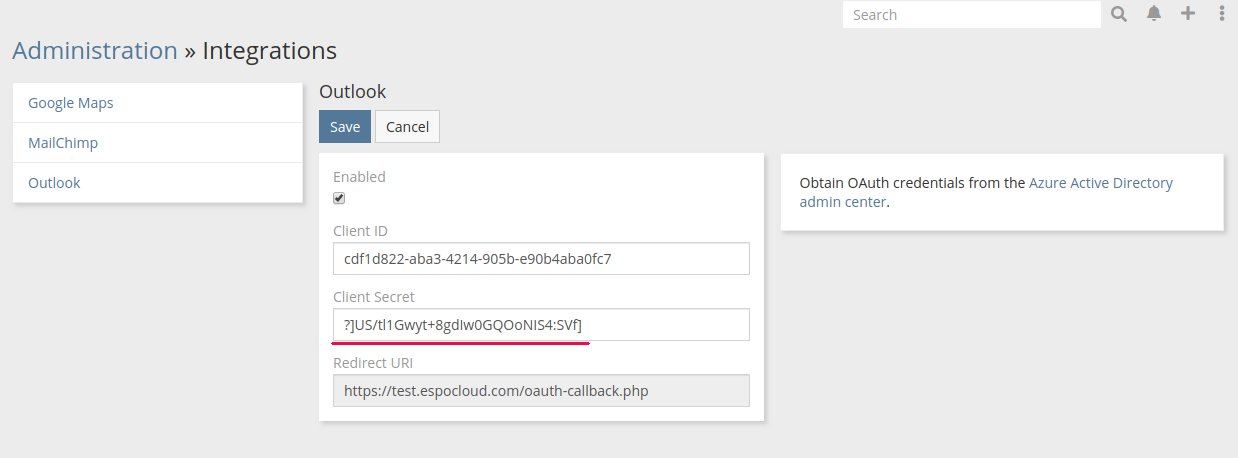Uncheck the Enabled checkbox
The height and width of the screenshot is (458, 1238).
pyautogui.click(x=339, y=198)
